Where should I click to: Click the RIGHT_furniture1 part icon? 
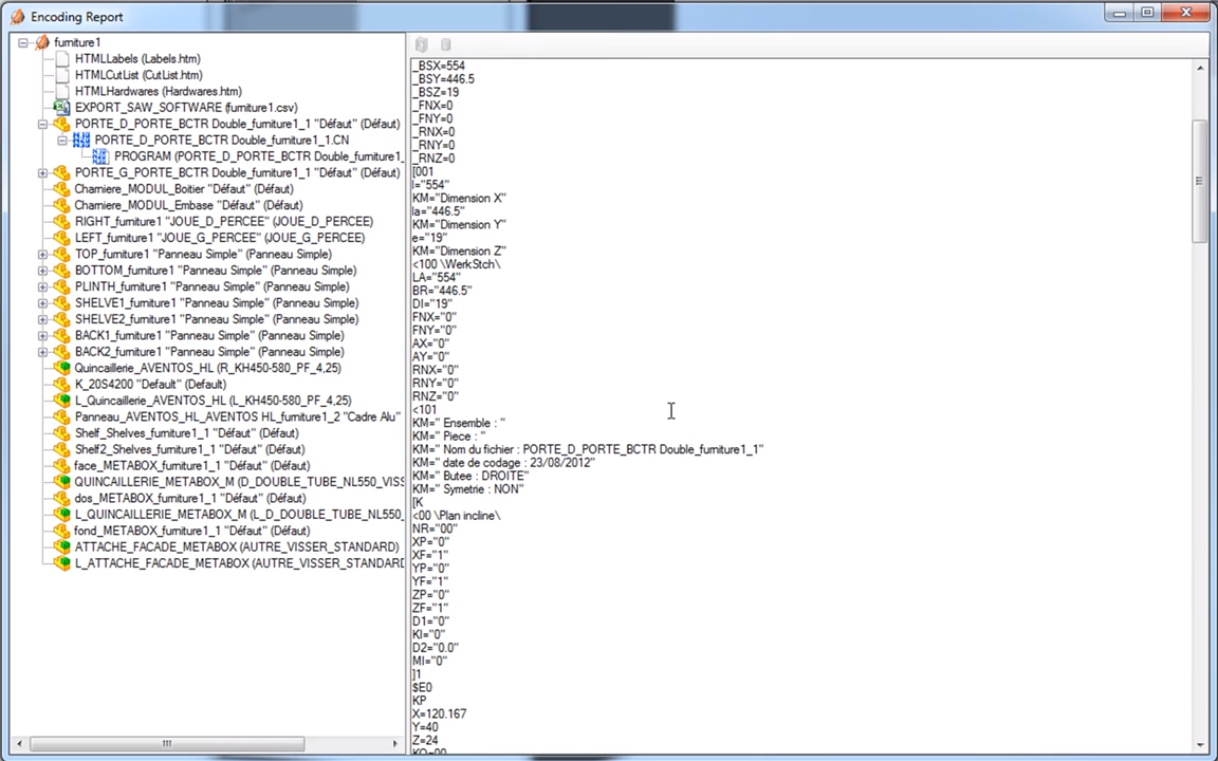pos(62,222)
